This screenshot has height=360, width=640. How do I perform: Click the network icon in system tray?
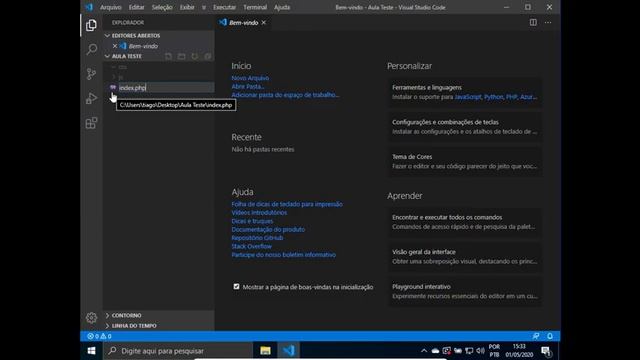pyautogui.click(x=469, y=351)
